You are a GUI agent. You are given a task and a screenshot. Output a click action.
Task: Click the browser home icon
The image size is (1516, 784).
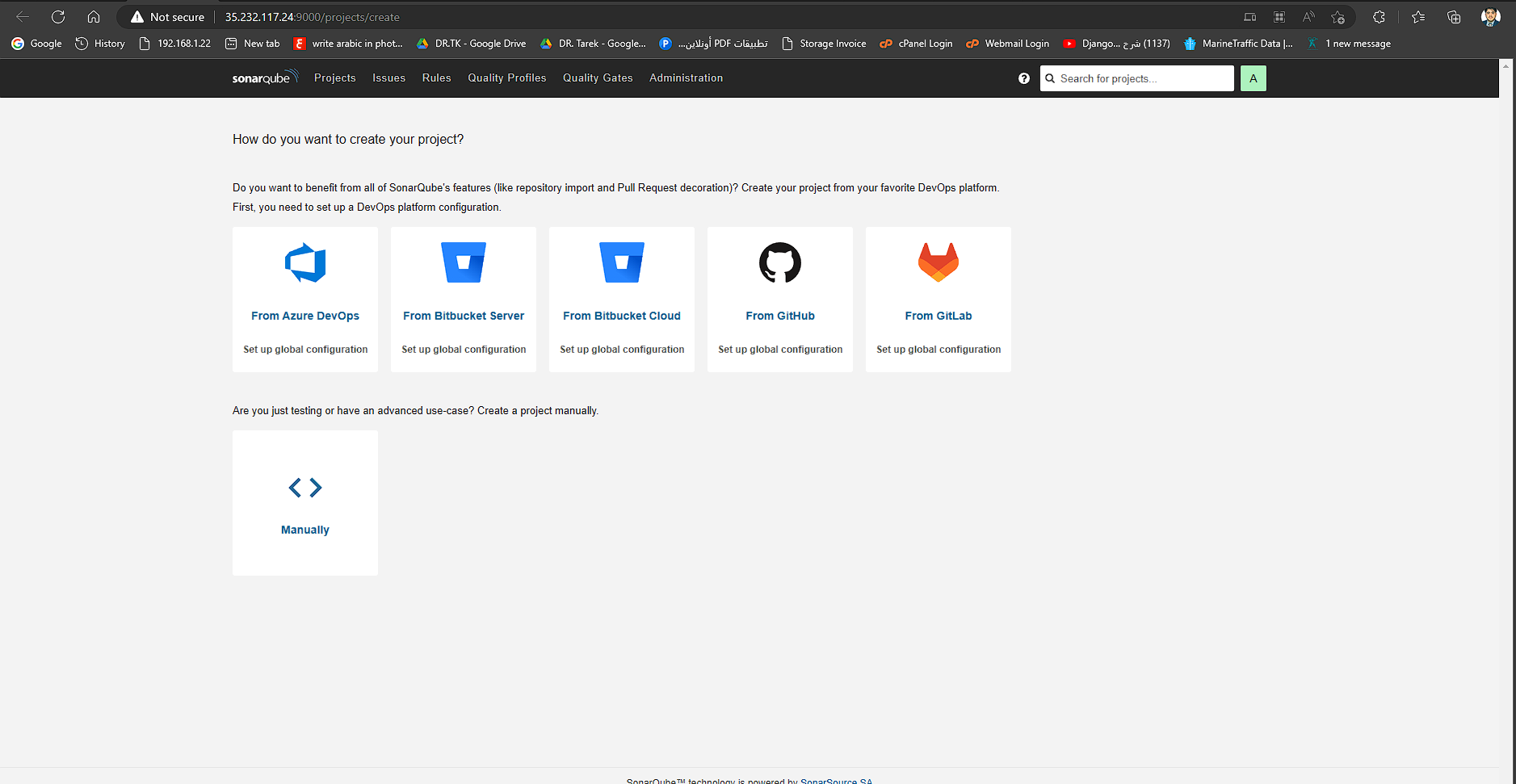[93, 16]
